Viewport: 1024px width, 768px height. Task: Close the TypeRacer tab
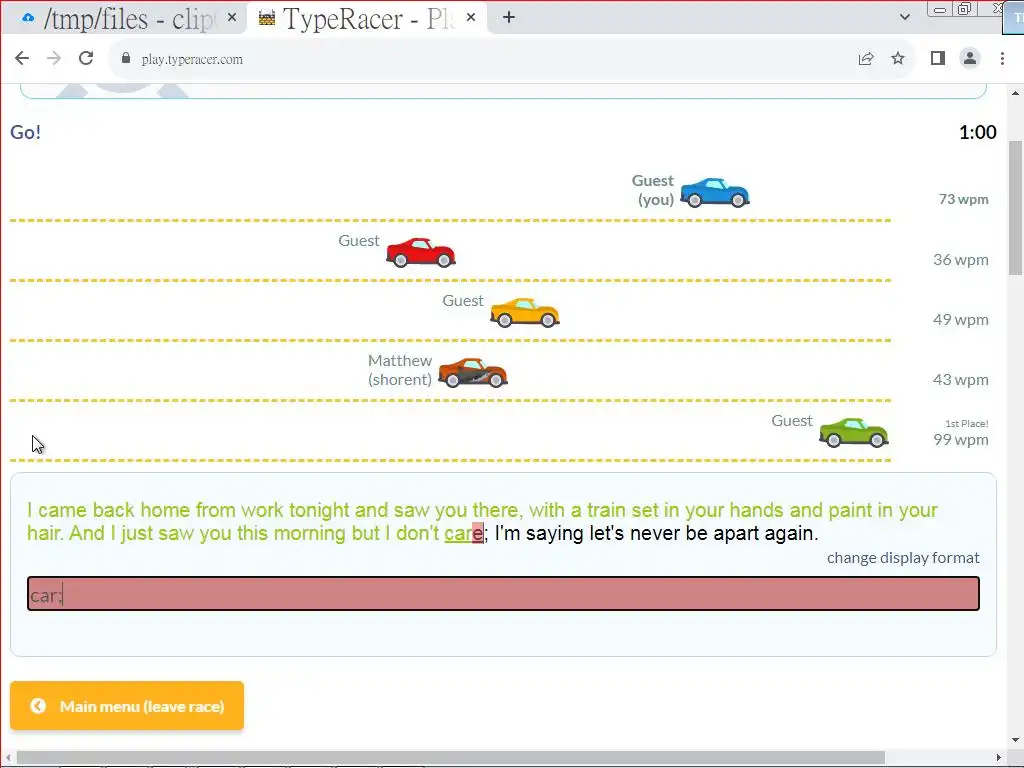(471, 18)
